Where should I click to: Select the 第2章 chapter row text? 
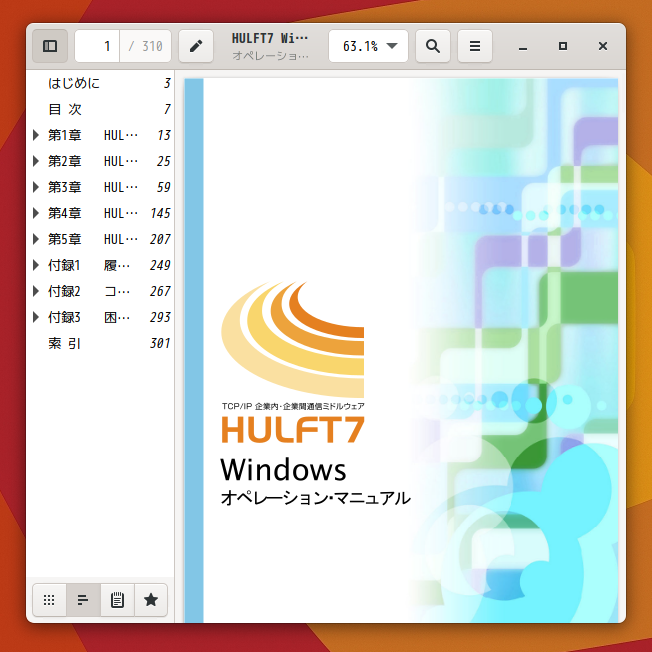click(x=93, y=161)
